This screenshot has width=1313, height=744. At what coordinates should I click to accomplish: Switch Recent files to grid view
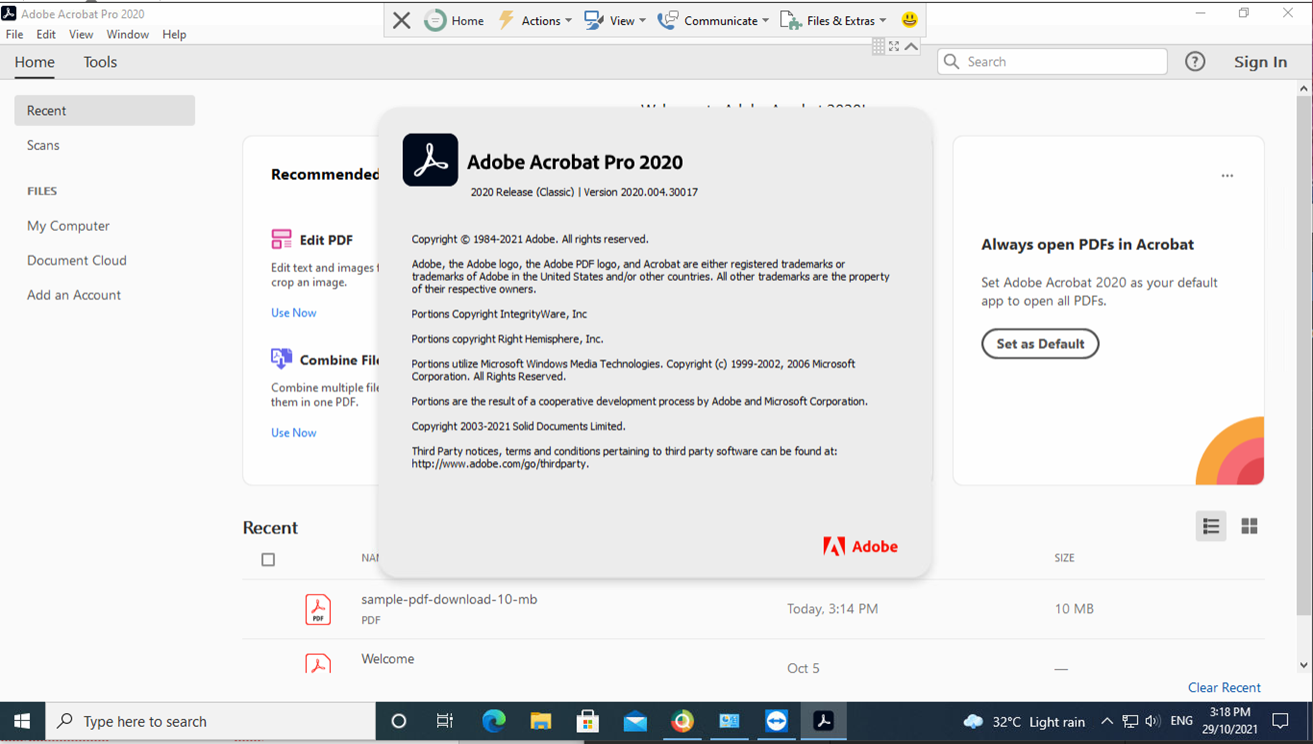coord(1249,525)
